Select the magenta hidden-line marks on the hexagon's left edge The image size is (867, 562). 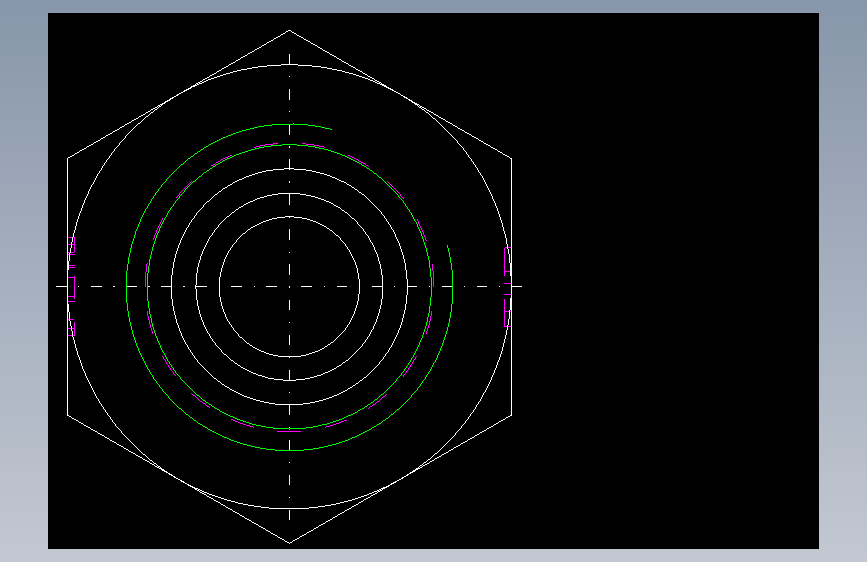click(71, 287)
